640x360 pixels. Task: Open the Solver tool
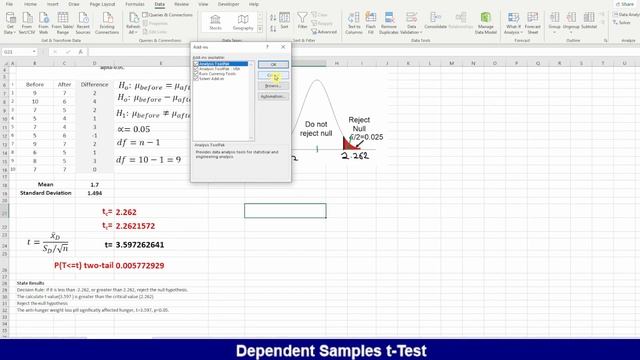coord(622,22)
